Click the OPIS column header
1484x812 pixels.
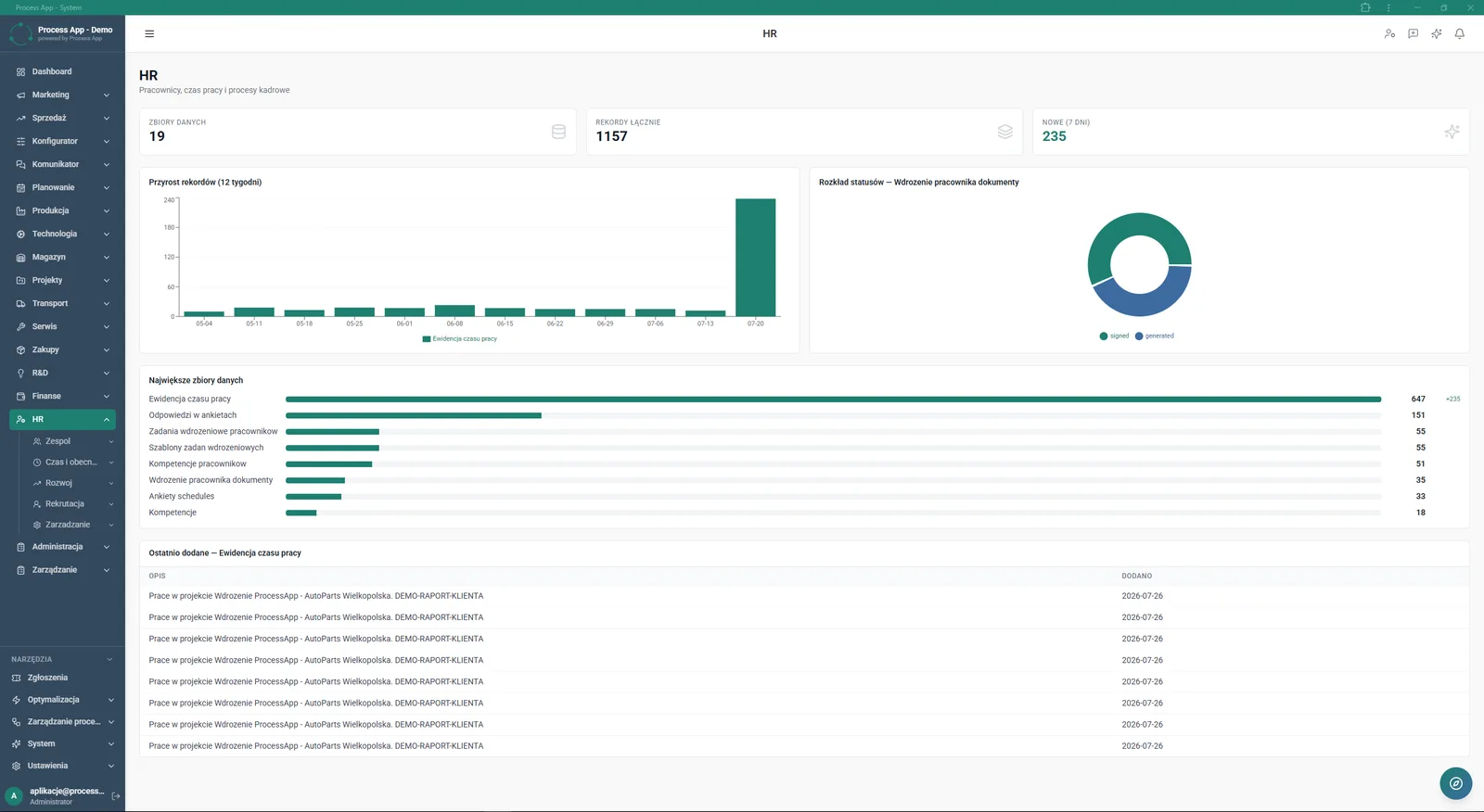157,576
